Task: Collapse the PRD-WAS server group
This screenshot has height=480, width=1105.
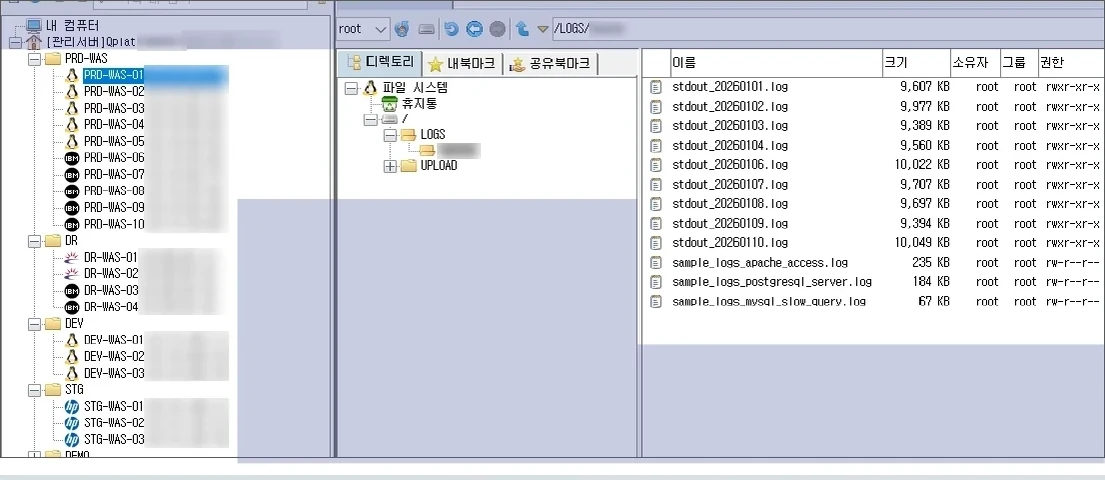Action: tap(34, 59)
